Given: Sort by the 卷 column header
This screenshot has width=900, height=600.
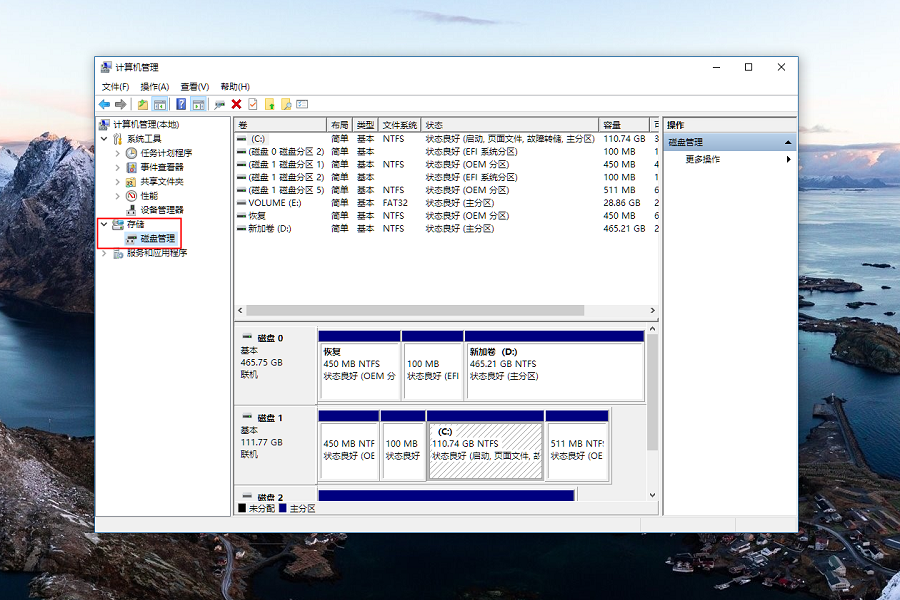Looking at the screenshot, I should [x=281, y=125].
